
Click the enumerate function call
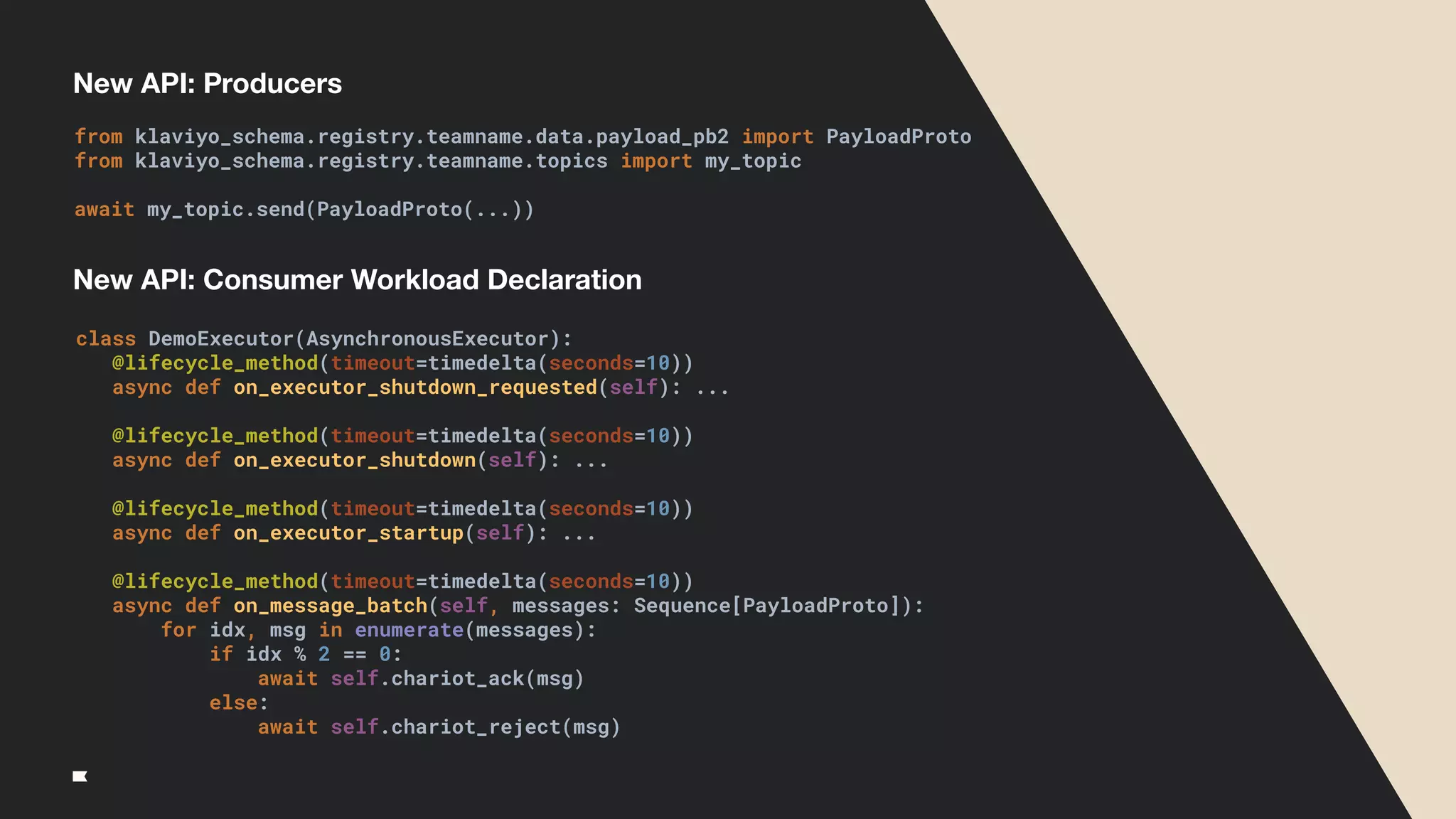(409, 631)
